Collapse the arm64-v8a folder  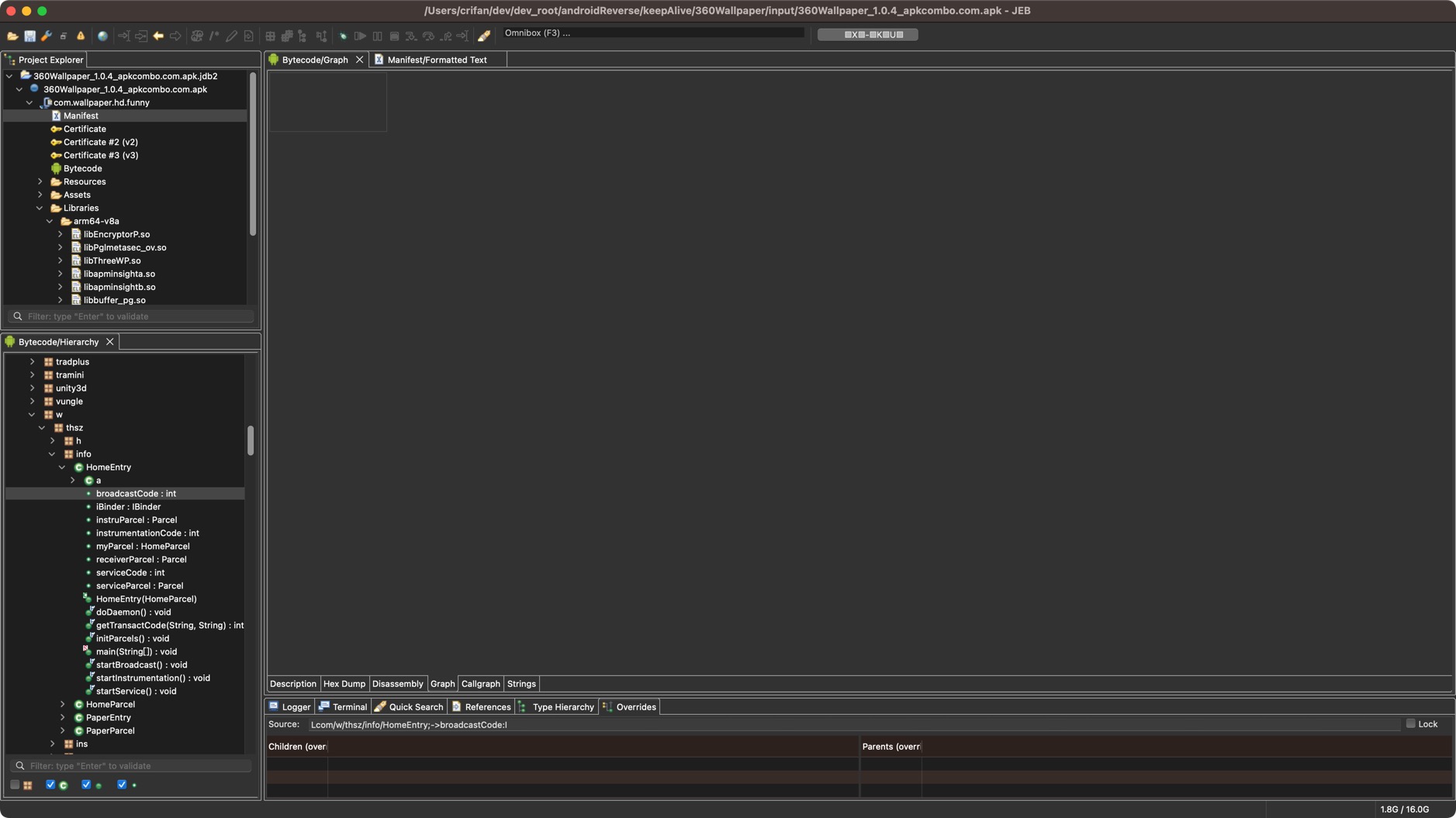click(x=50, y=221)
